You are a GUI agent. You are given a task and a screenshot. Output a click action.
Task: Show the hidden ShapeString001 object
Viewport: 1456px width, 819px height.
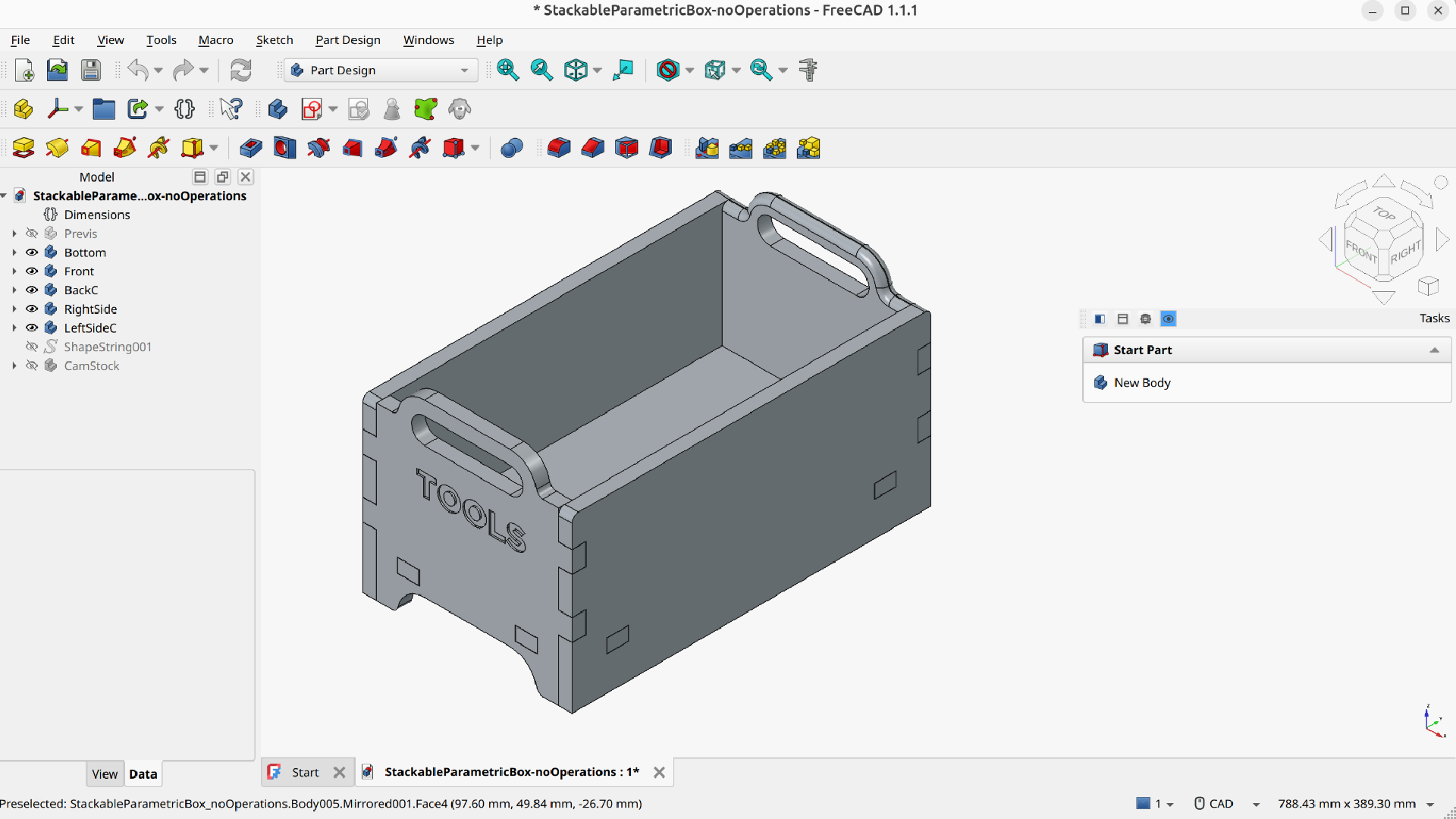tap(32, 347)
